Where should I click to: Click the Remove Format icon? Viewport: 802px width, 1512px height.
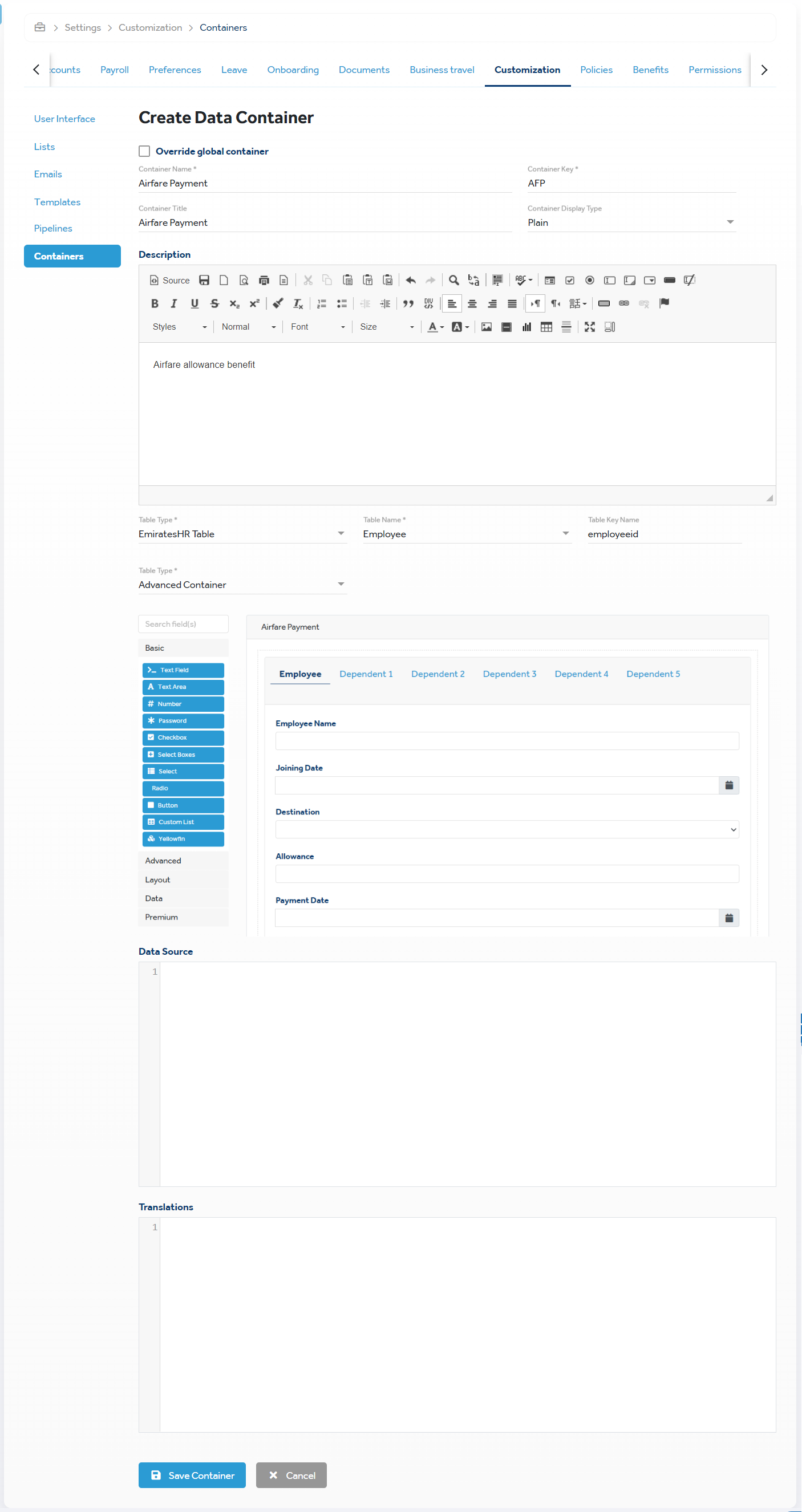coord(298,303)
